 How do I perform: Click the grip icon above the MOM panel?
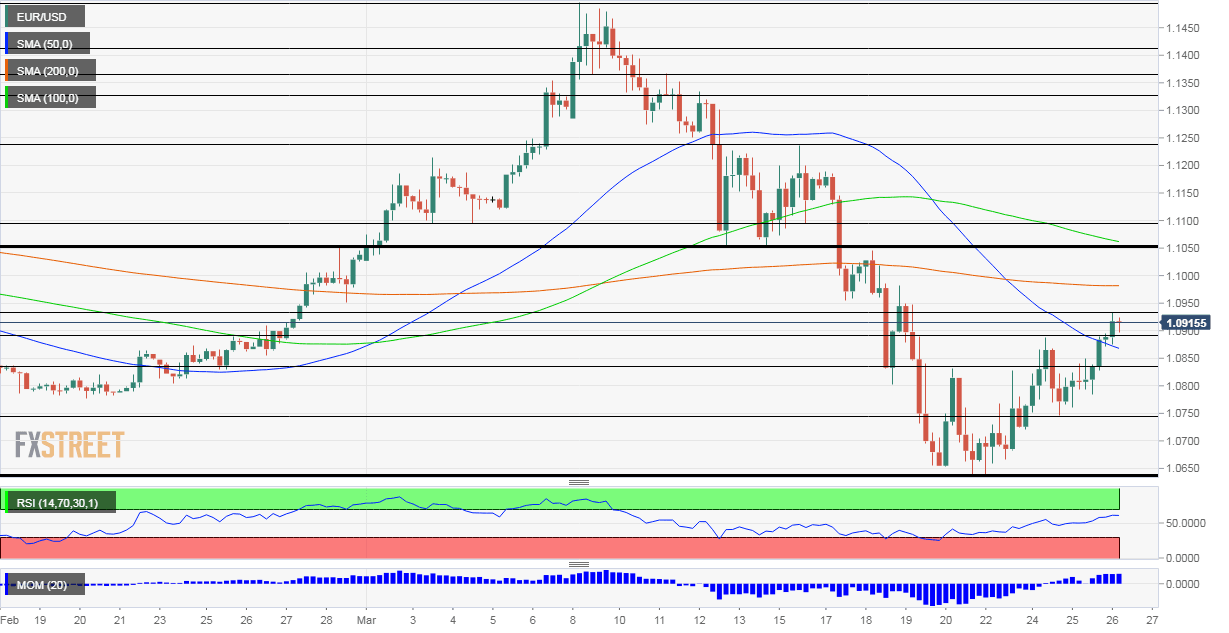click(x=580, y=566)
